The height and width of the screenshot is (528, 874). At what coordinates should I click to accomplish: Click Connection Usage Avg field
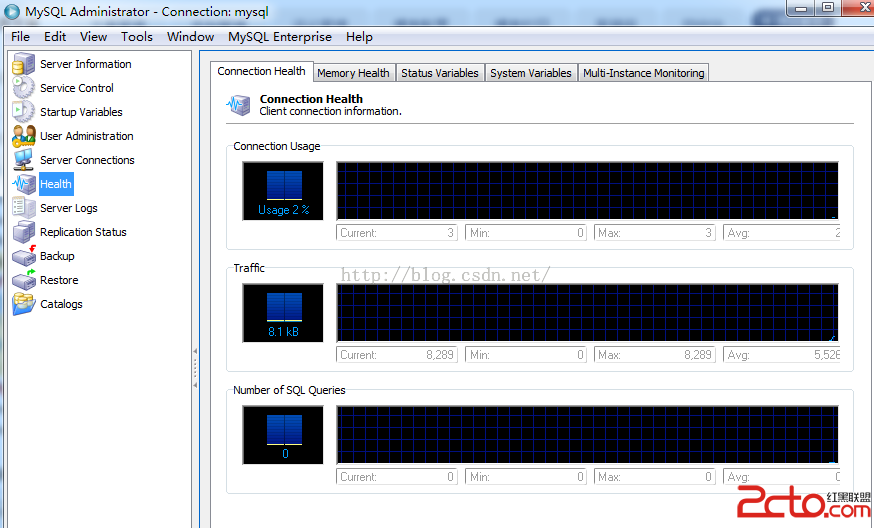(x=781, y=232)
